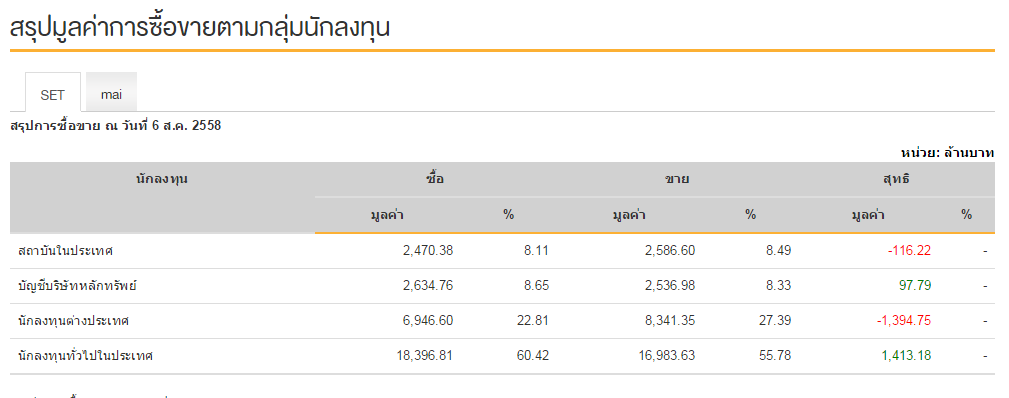Select the นักลงทุนต่างประเทศ row label
Viewport: 1009px width, 398px height.
click(x=74, y=321)
